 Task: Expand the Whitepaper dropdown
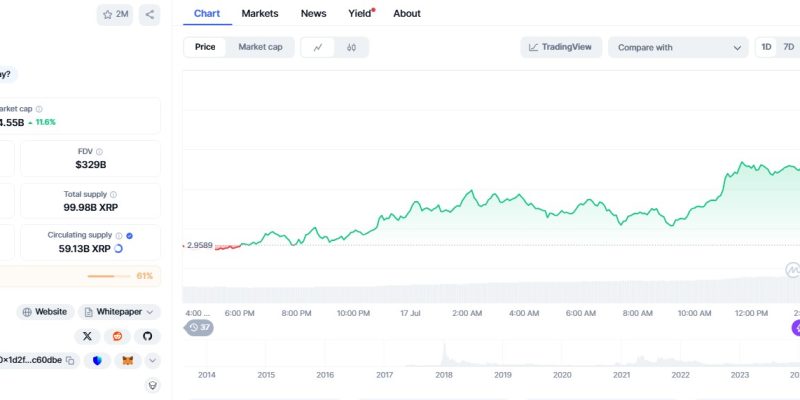(119, 312)
